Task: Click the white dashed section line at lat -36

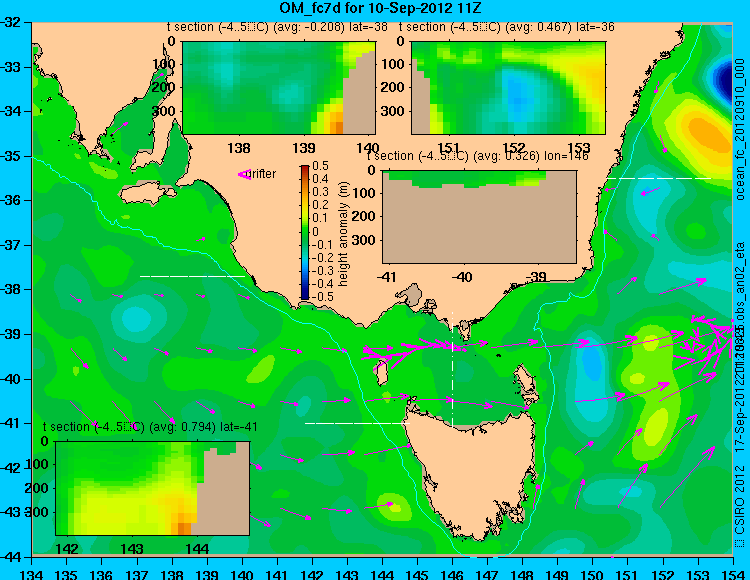Action: click(x=659, y=178)
